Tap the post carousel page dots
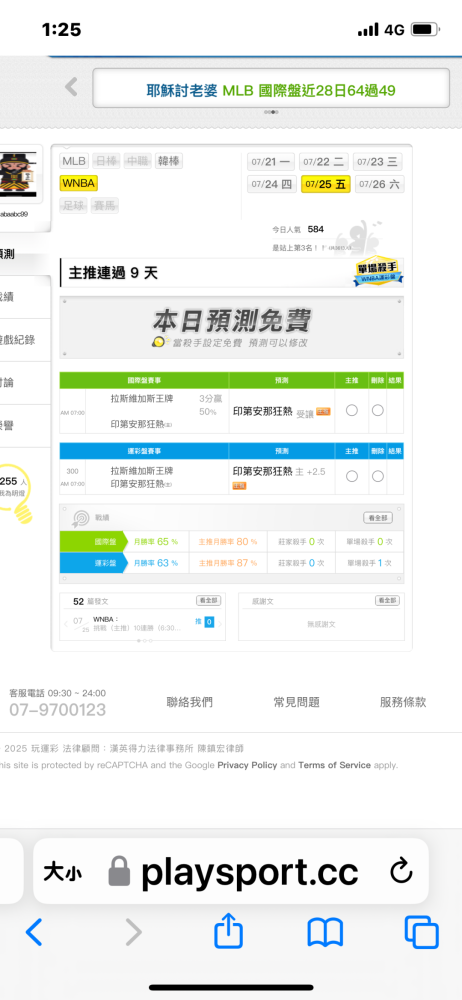The height and width of the screenshot is (1000, 462). (x=144, y=640)
